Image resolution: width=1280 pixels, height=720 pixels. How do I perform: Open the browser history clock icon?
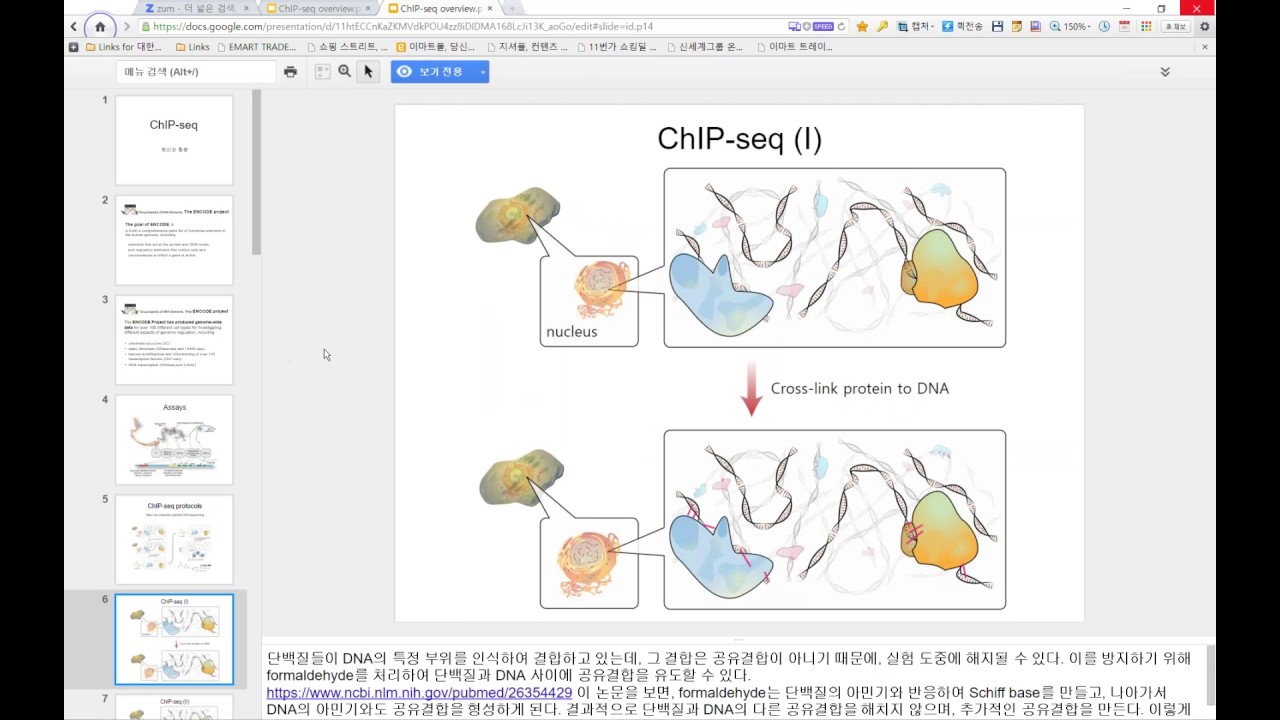pyautogui.click(x=1105, y=26)
